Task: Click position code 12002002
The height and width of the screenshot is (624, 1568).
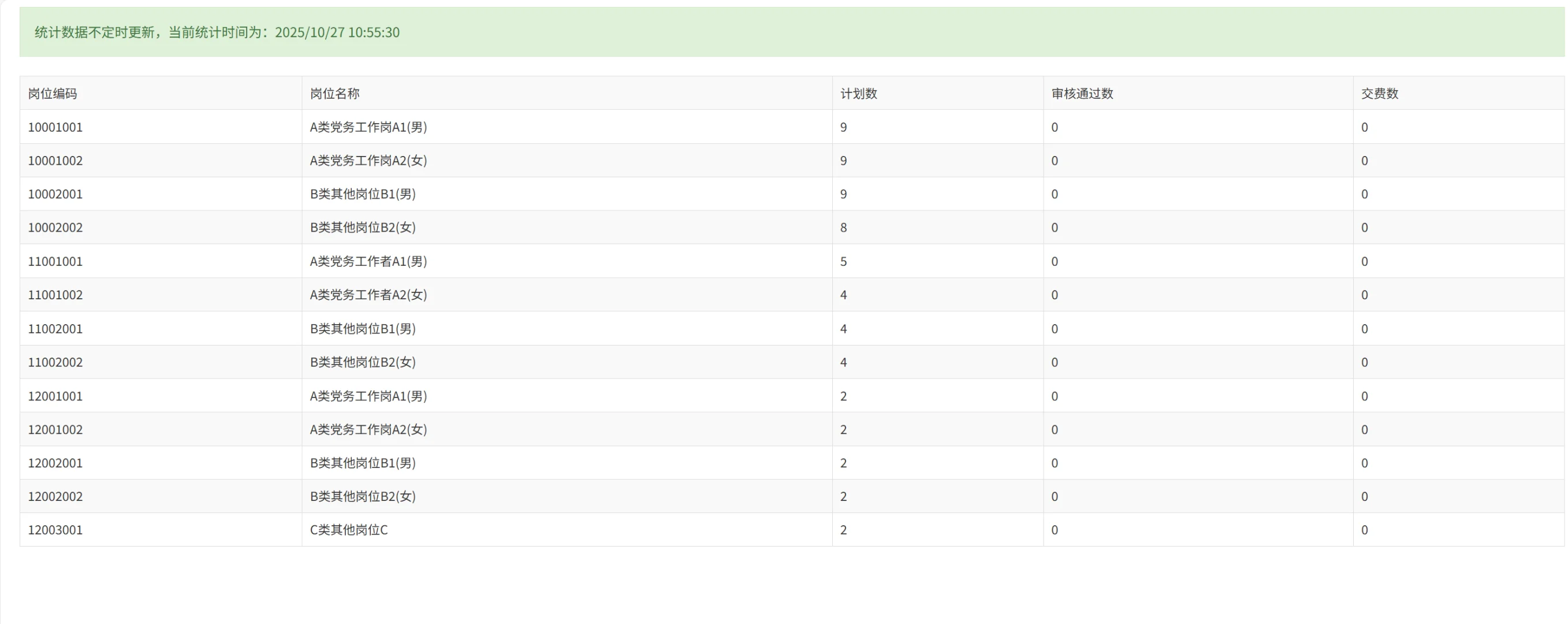Action: coord(55,497)
